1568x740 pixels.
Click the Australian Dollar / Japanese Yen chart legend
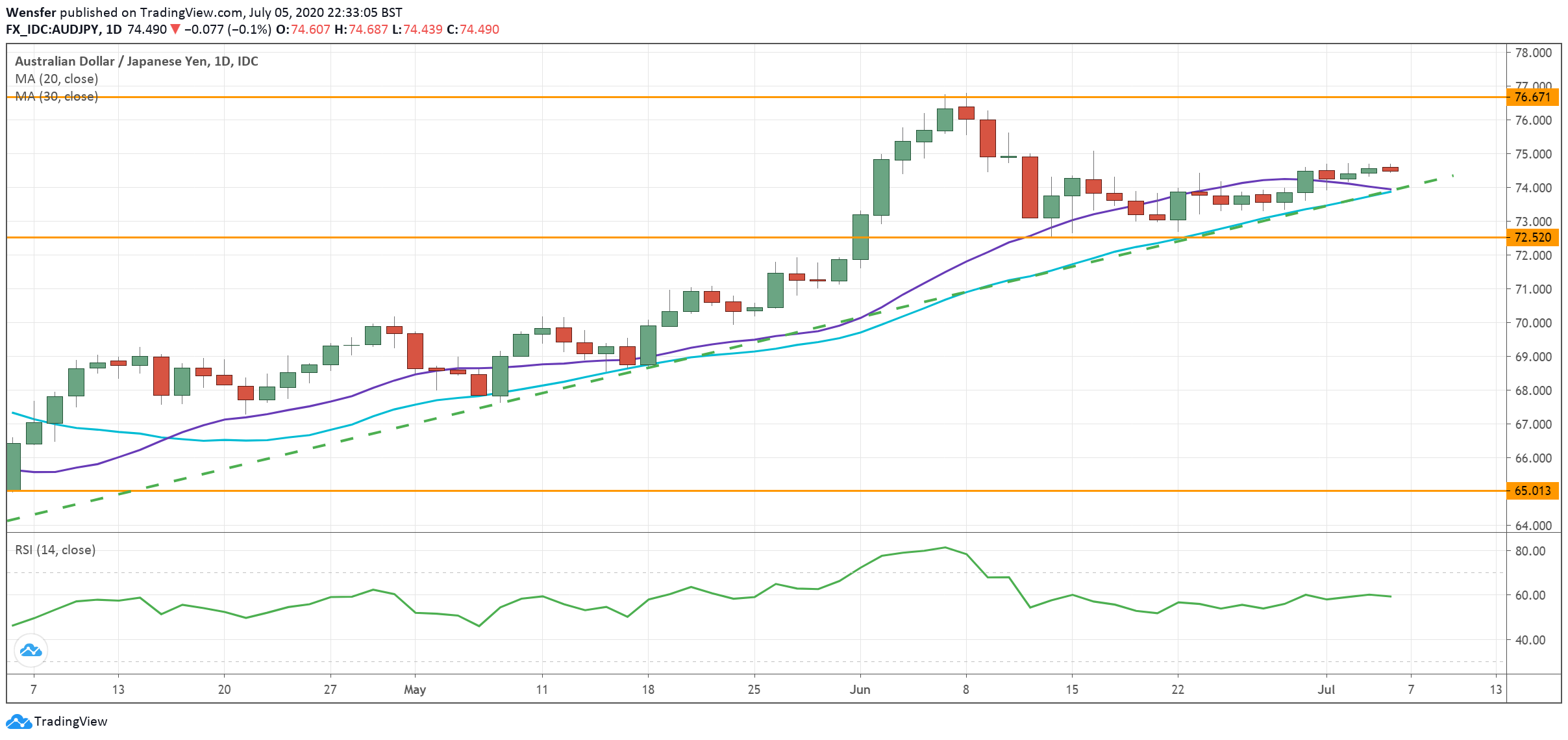tap(136, 62)
